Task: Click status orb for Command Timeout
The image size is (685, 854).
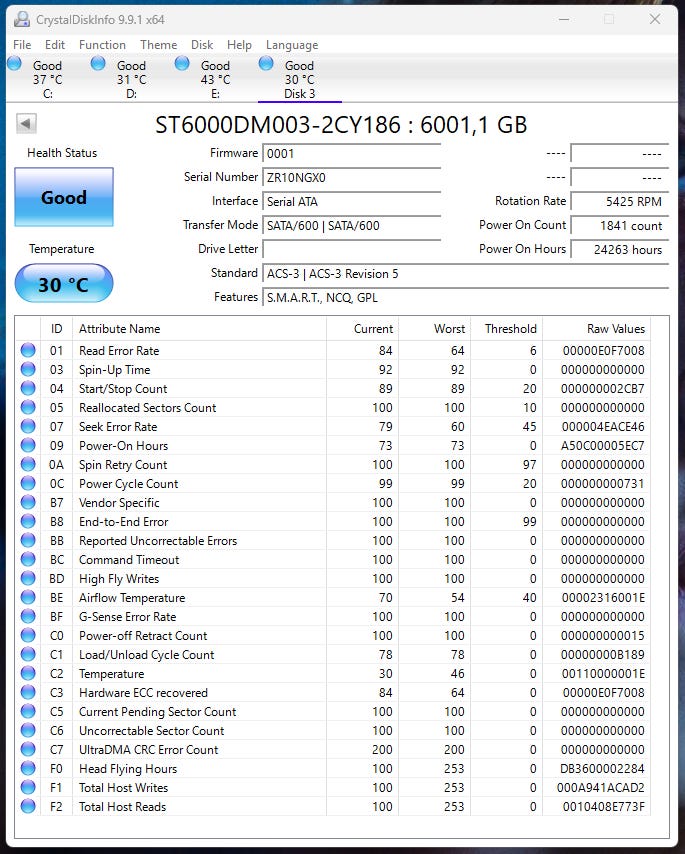Action: [28, 559]
